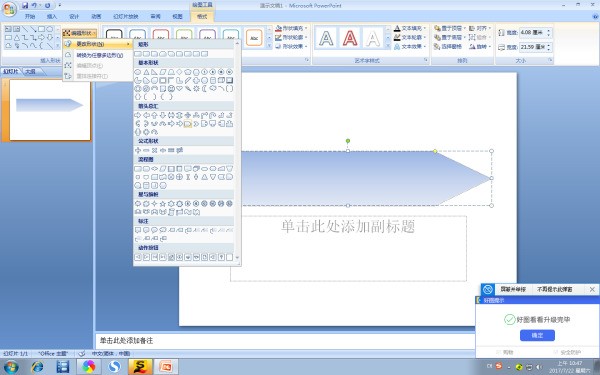
Task: Click the subtitle placeholder text box
Action: (x=348, y=249)
